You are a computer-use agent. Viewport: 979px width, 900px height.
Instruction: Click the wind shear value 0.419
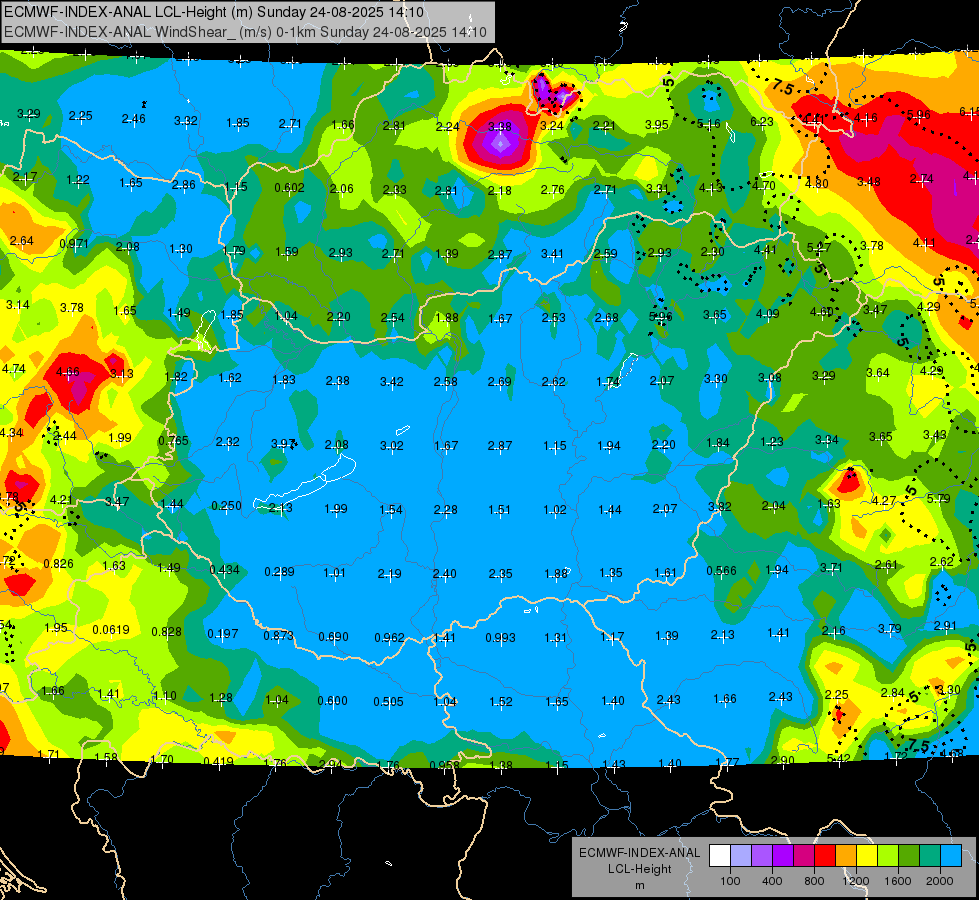pos(218,761)
